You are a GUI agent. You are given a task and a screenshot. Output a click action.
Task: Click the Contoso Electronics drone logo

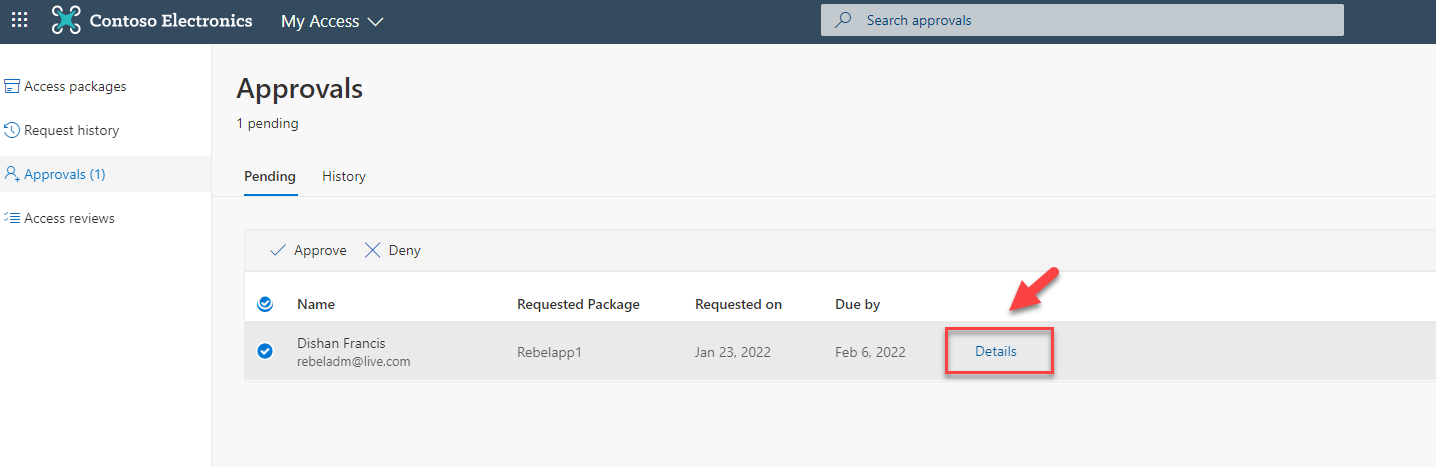tap(66, 20)
